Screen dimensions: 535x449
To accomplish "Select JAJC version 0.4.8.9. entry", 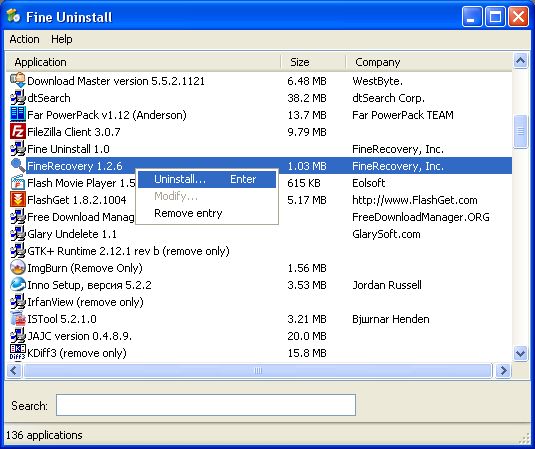I will [79, 336].
